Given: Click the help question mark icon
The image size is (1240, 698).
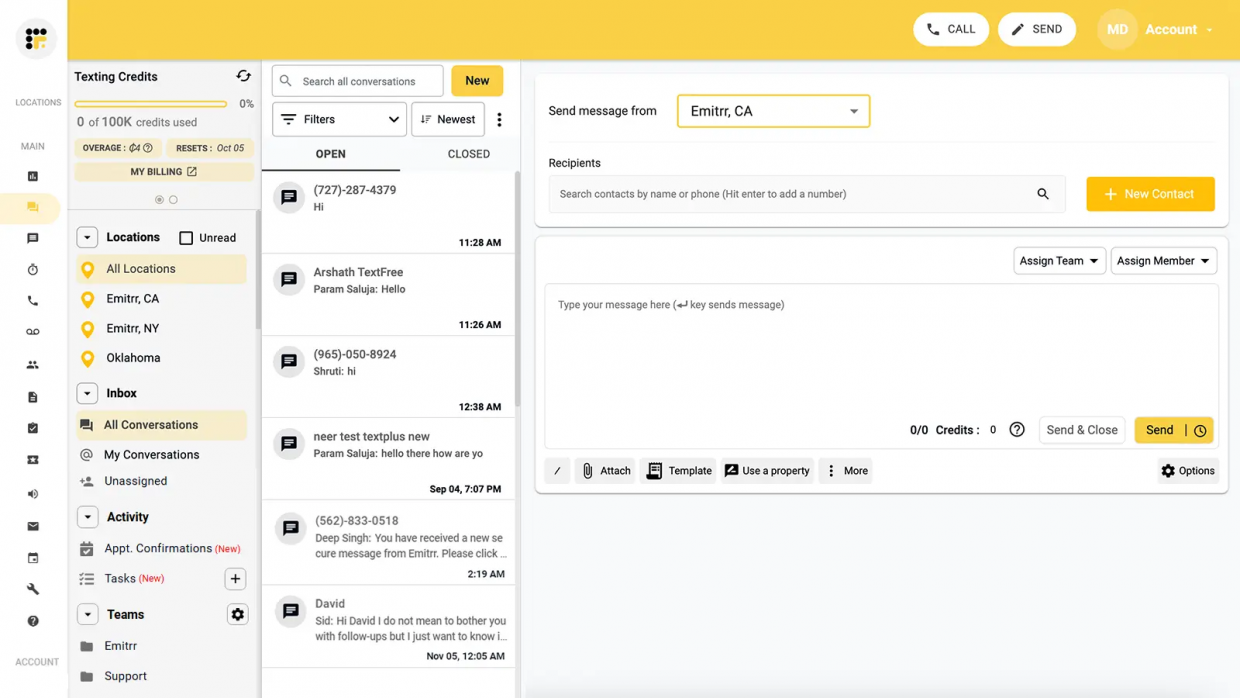Looking at the screenshot, I should 33,620.
